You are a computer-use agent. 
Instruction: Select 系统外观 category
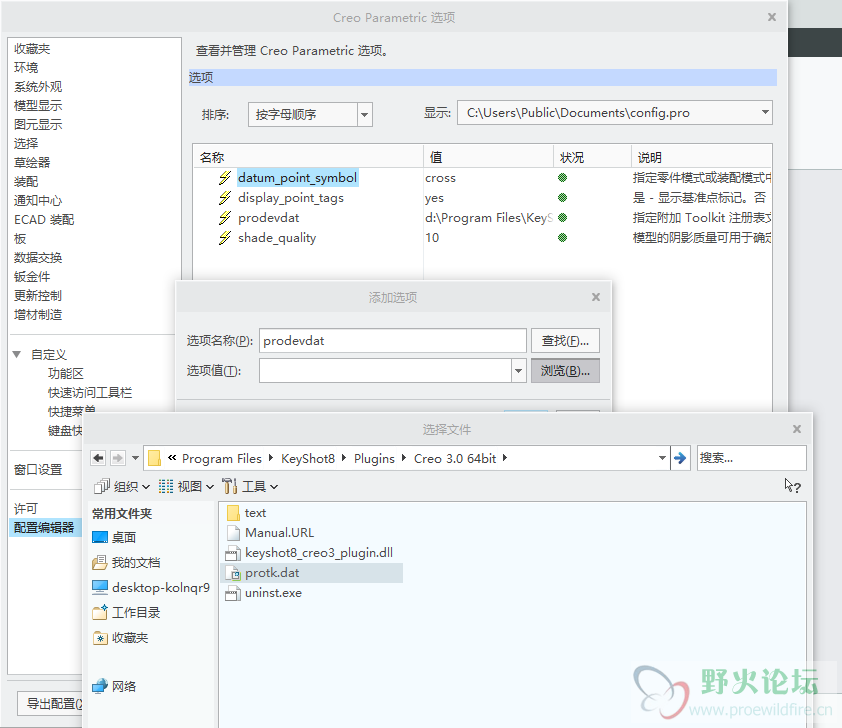click(38, 86)
